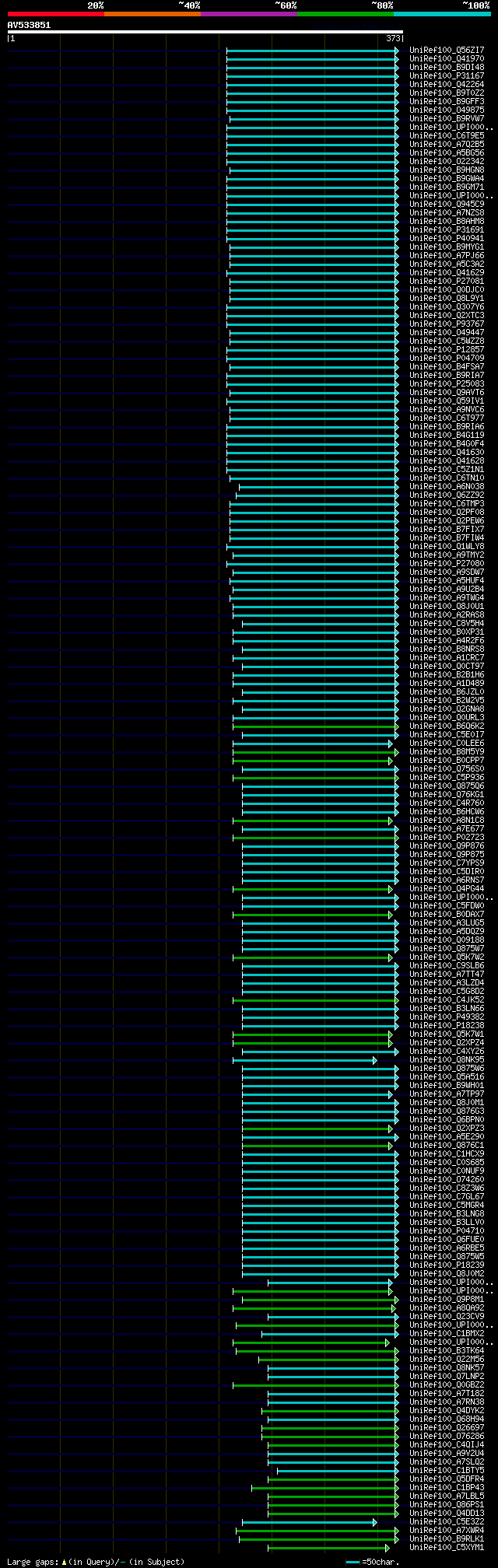Screen dimensions: 498x1568
Task: Open hit label UniRef100_C9SLB6
Action: click(447, 965)
